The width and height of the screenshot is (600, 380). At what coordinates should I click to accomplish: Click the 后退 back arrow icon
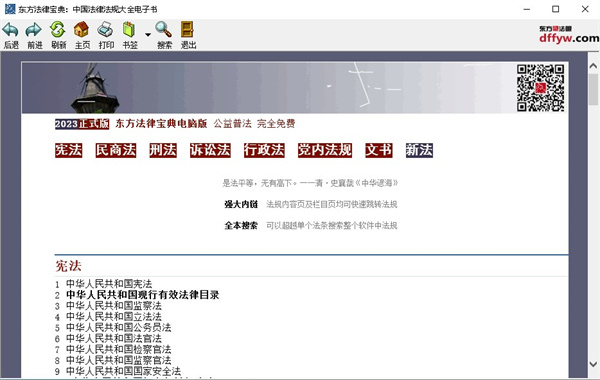pos(11,30)
